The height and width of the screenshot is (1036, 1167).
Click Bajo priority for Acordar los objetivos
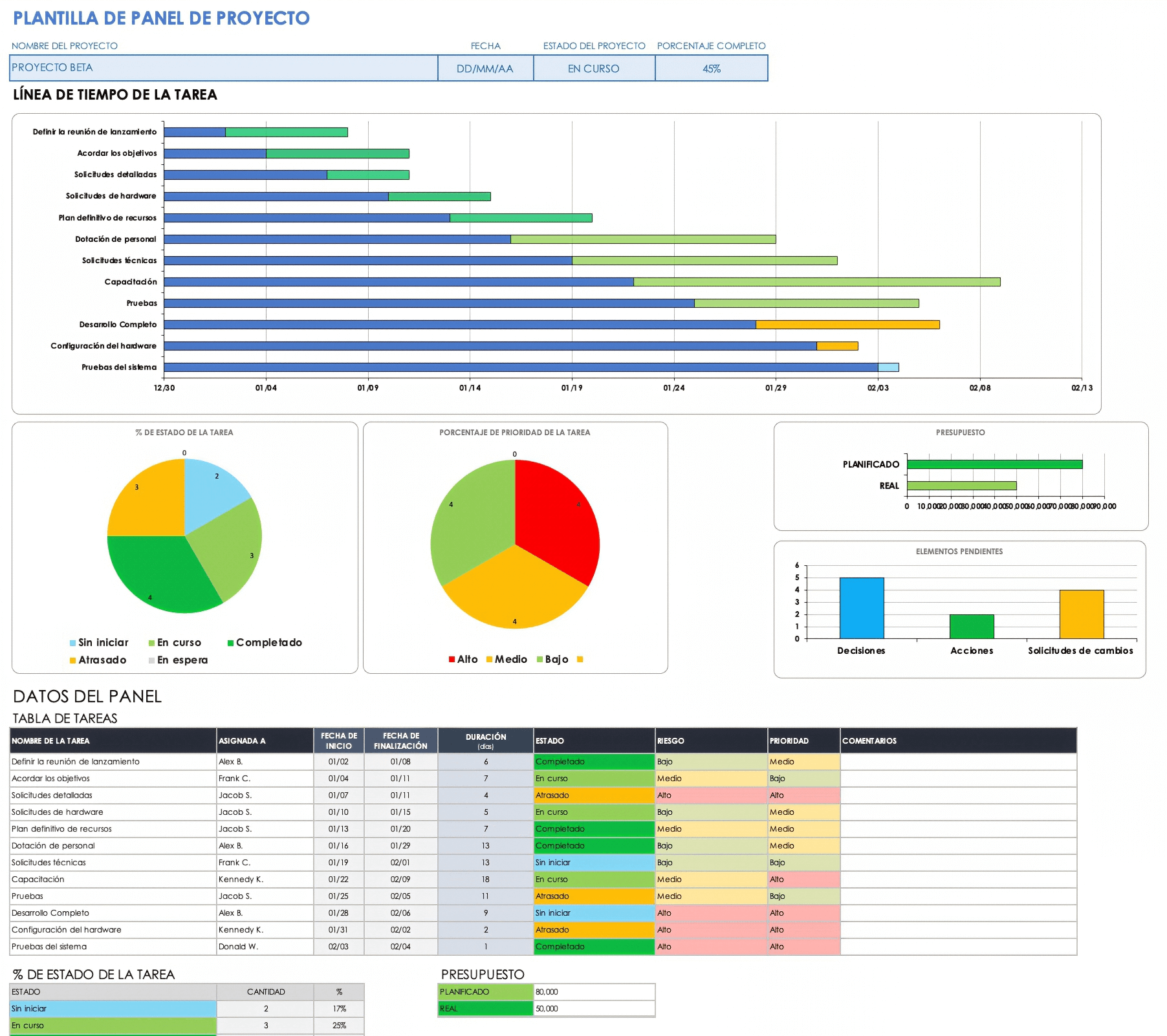tap(804, 779)
